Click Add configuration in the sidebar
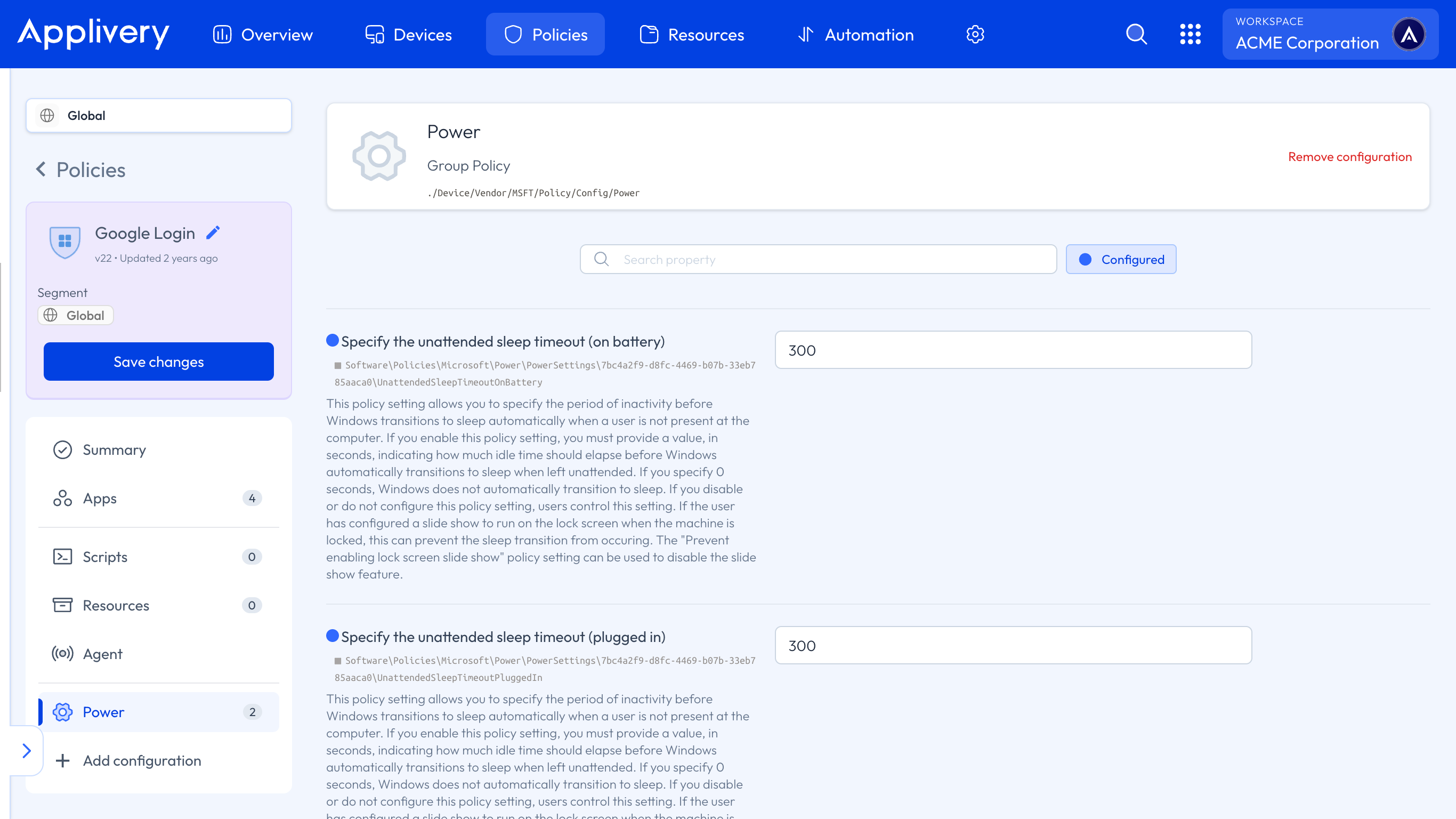 (x=141, y=760)
